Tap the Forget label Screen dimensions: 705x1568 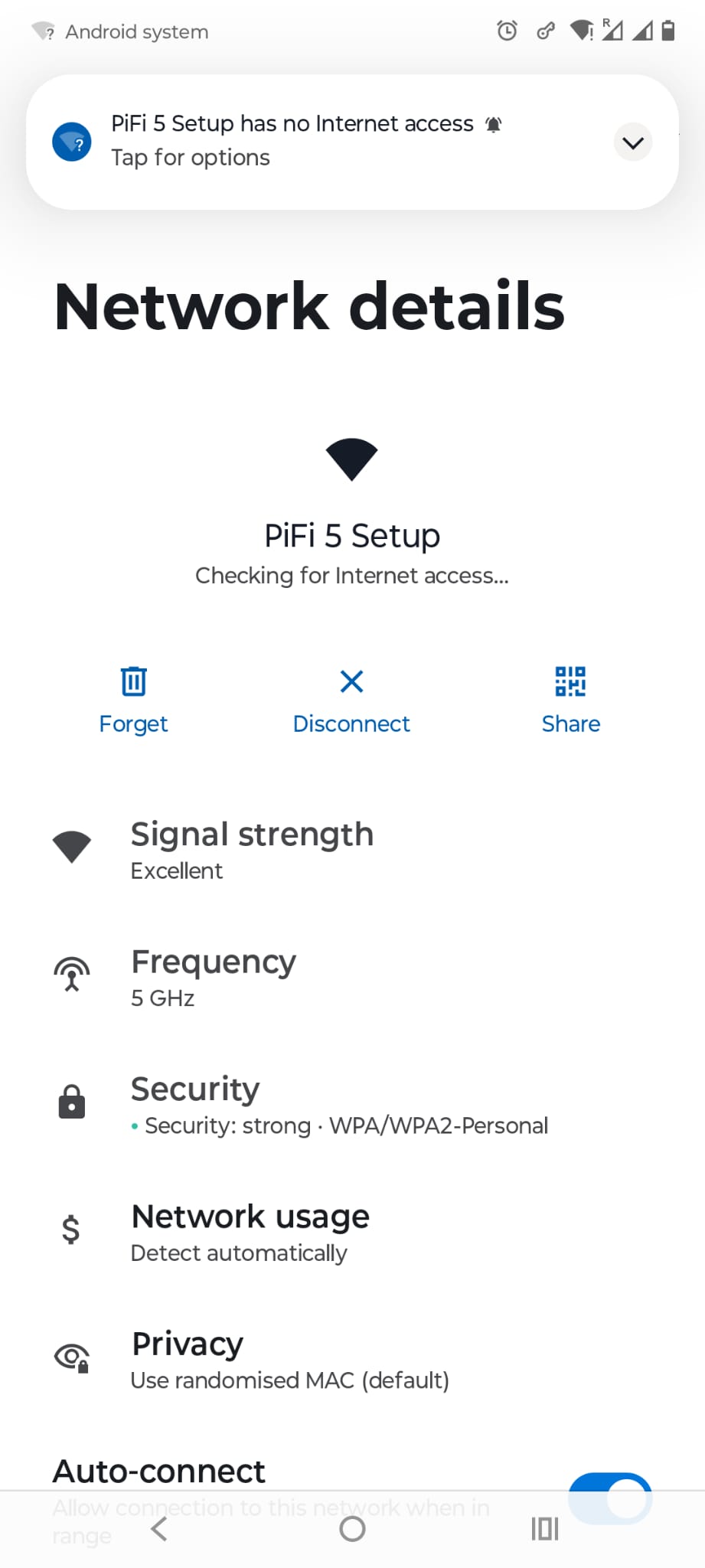pos(133,724)
